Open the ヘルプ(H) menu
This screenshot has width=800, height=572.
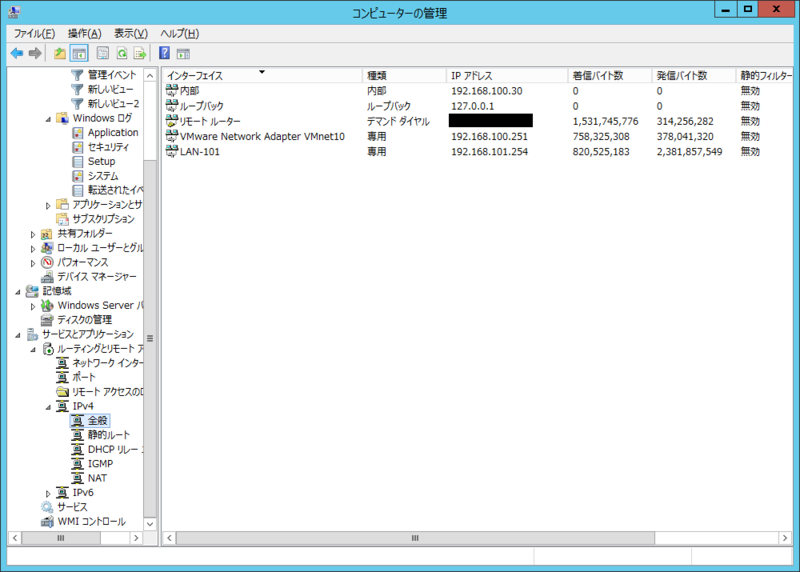pos(180,34)
